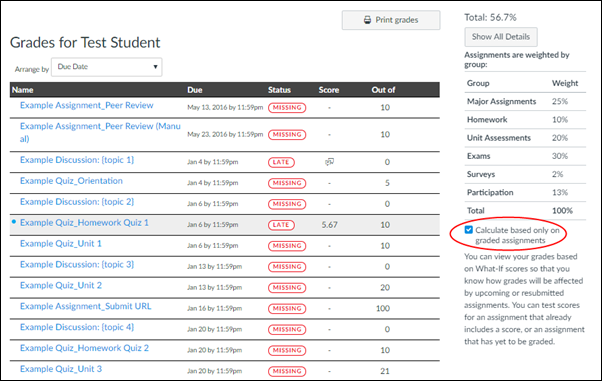This screenshot has height=381, width=602.
Task: Open Example Discussion: [topic 4]
Action: [x=77, y=327]
